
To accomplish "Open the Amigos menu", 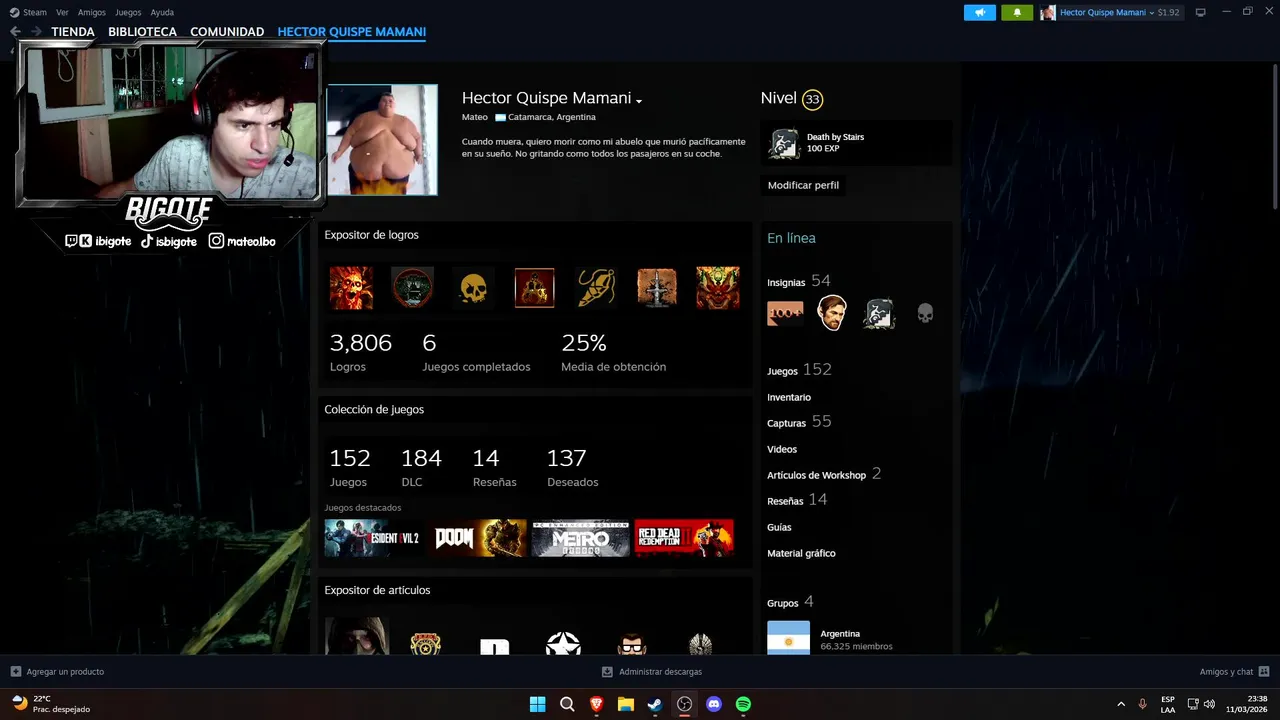I will (92, 12).
